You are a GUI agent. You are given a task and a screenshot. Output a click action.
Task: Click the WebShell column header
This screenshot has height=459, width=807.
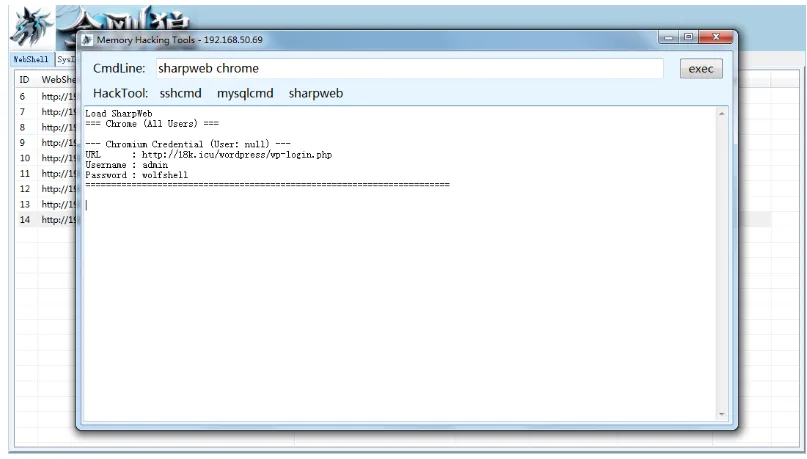pyautogui.click(x=58, y=80)
